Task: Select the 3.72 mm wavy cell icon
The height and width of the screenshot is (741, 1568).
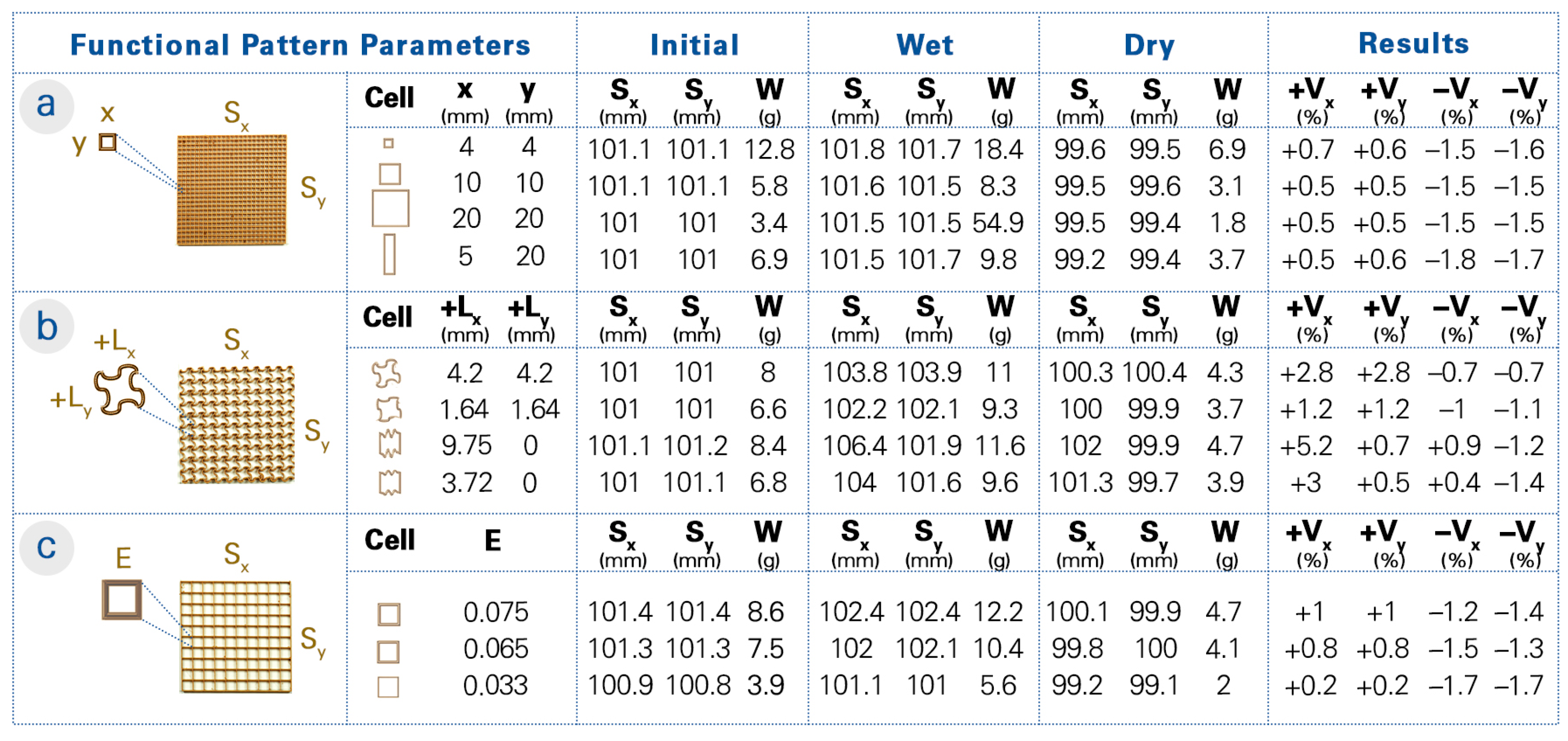Action: point(390,483)
